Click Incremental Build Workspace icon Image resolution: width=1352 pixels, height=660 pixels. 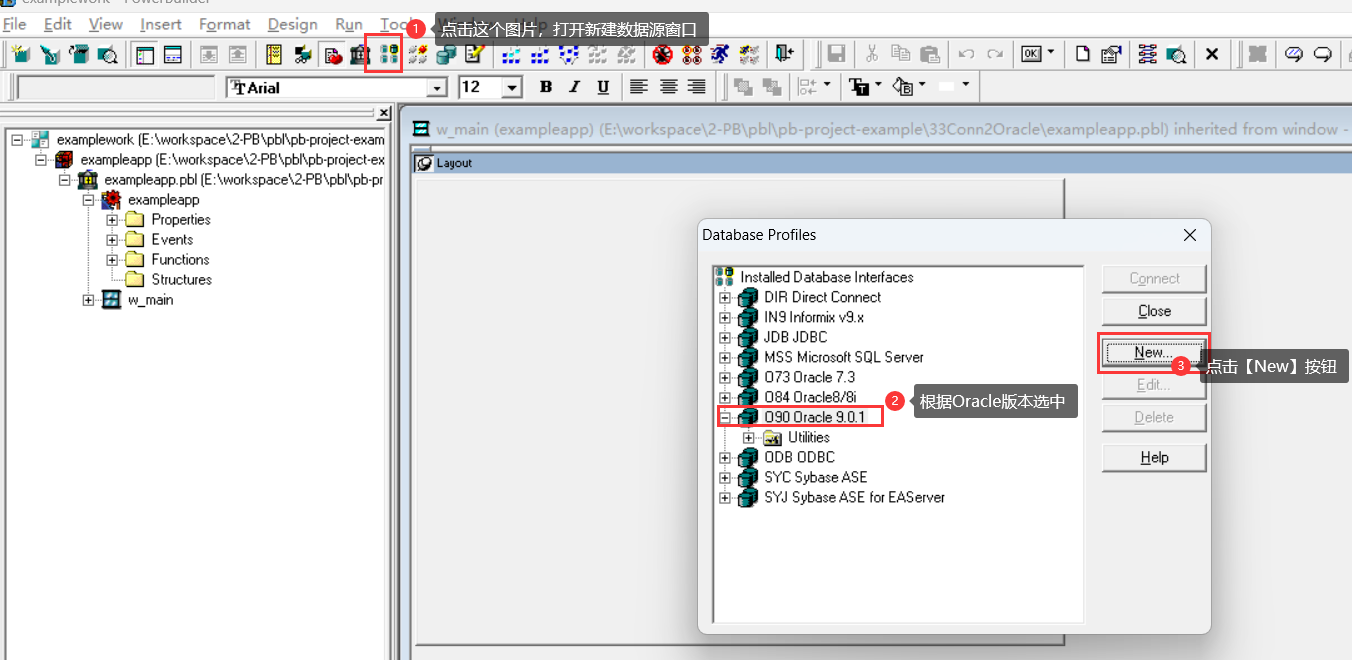tap(511, 54)
